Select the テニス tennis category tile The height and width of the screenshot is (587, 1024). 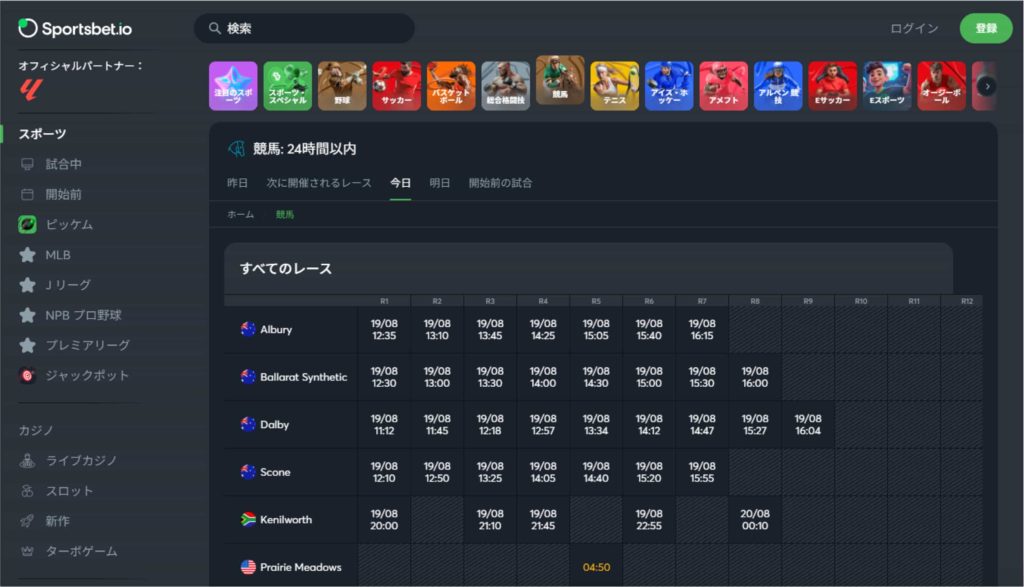(x=615, y=86)
